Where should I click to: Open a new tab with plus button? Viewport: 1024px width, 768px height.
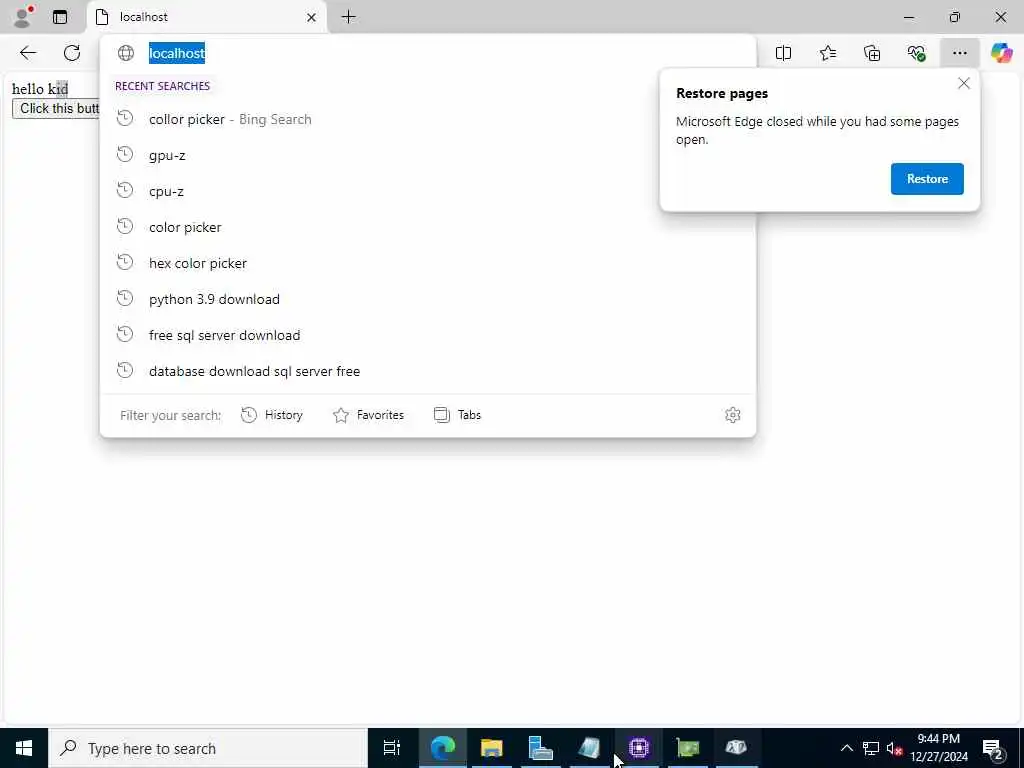[x=349, y=17]
